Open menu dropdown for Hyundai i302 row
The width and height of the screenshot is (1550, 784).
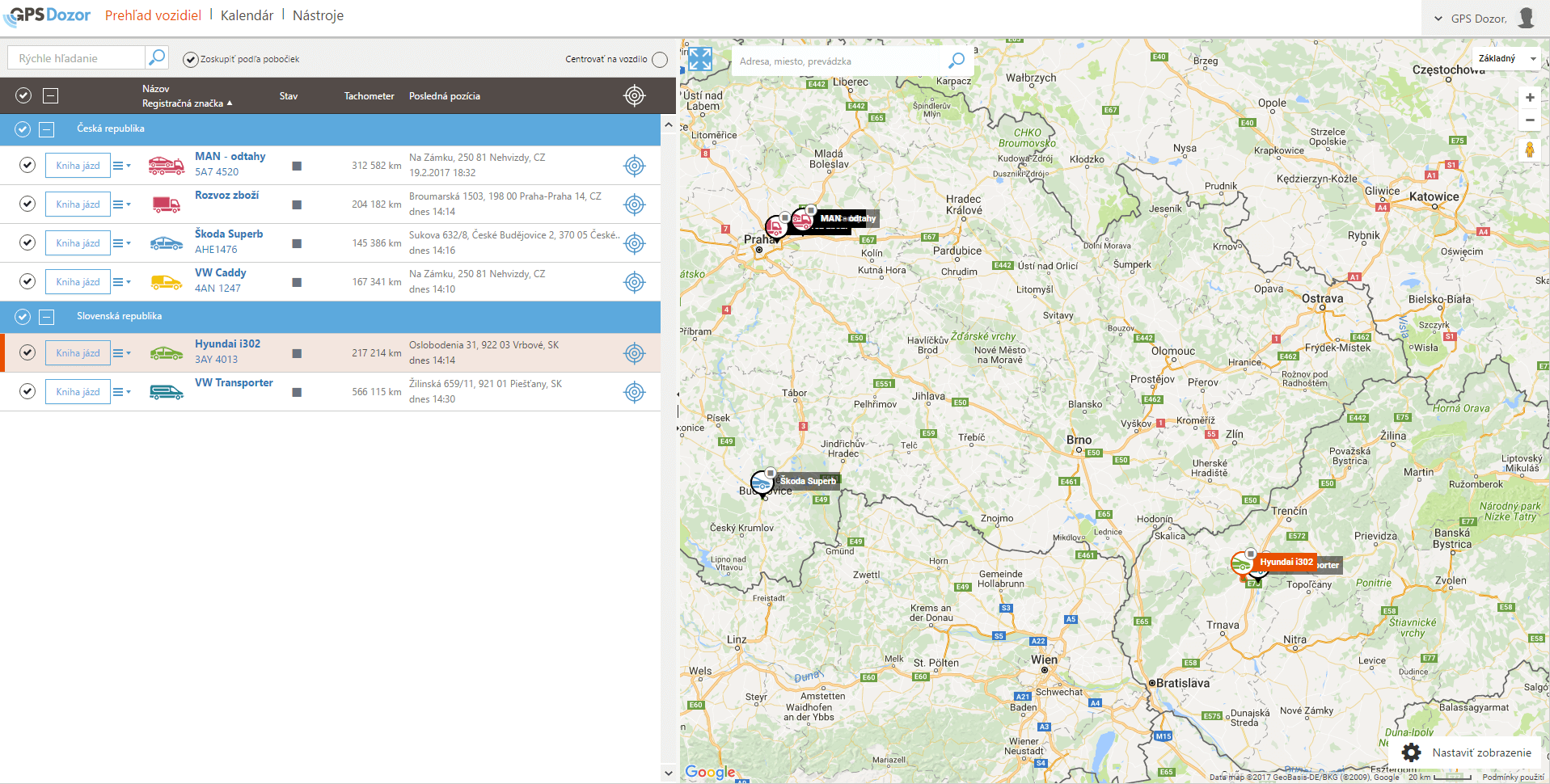pos(121,353)
